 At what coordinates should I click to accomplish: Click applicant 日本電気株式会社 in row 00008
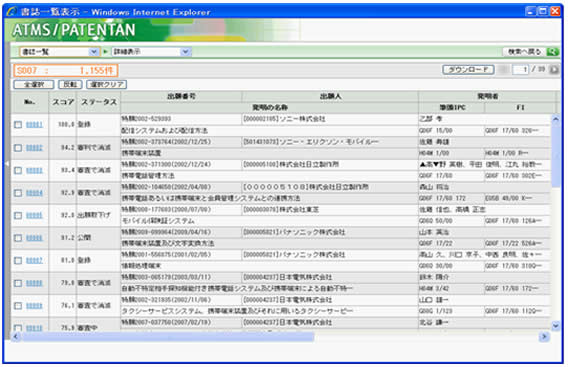[288, 277]
